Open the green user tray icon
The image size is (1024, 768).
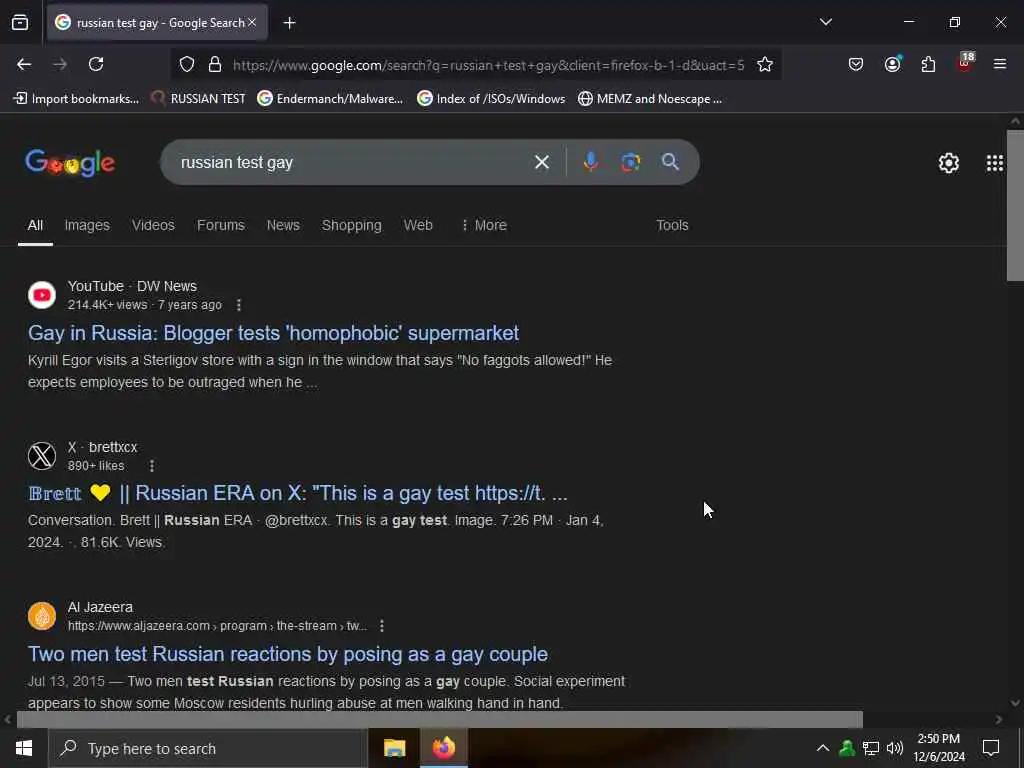[847, 748]
